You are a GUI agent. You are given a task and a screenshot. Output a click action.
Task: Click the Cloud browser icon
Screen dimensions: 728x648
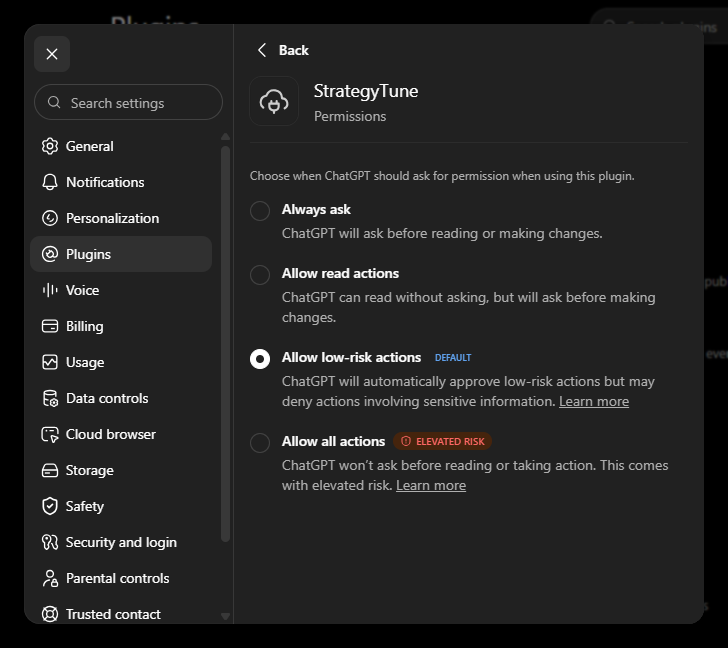[50, 434]
